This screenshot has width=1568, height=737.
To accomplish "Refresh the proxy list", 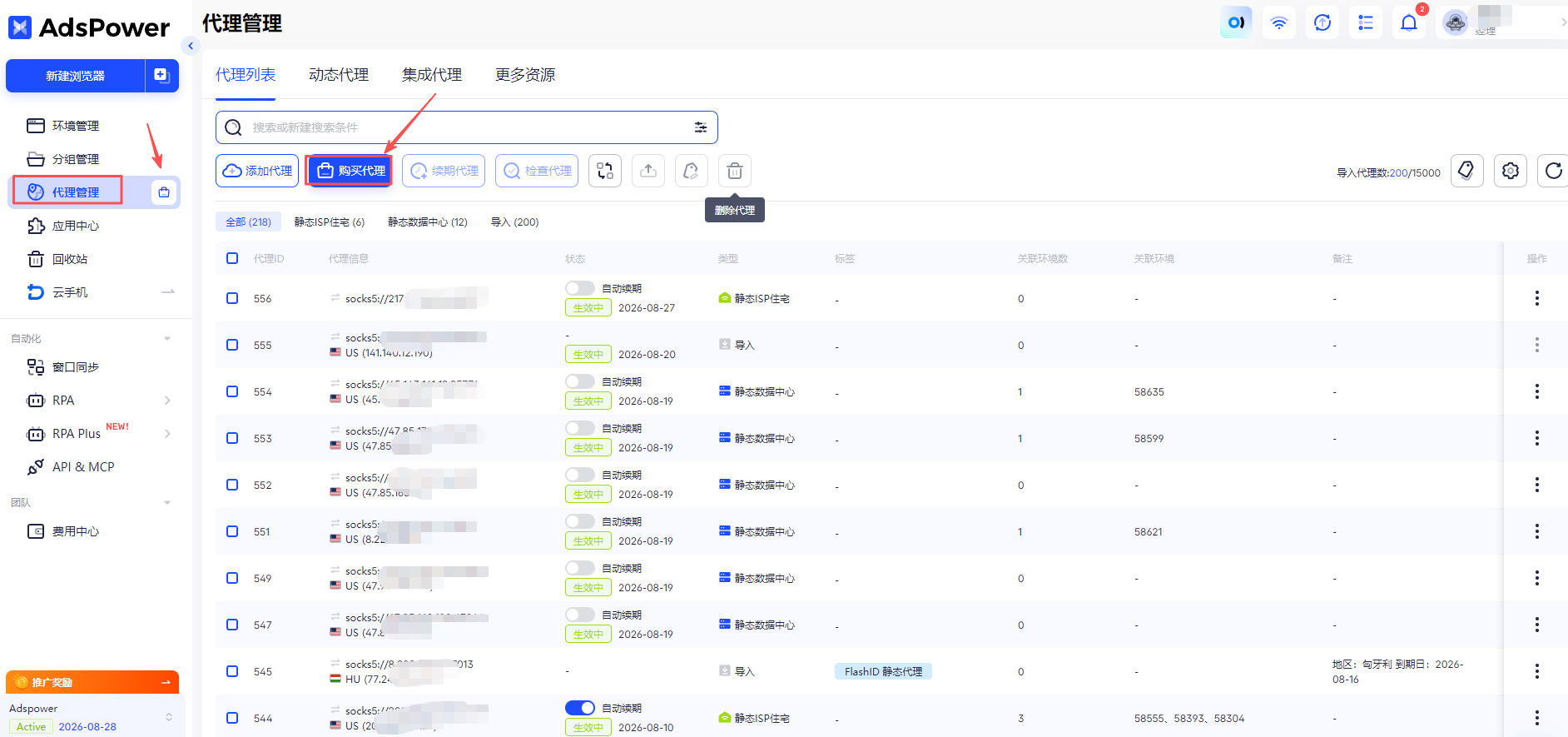I will 1553,171.
